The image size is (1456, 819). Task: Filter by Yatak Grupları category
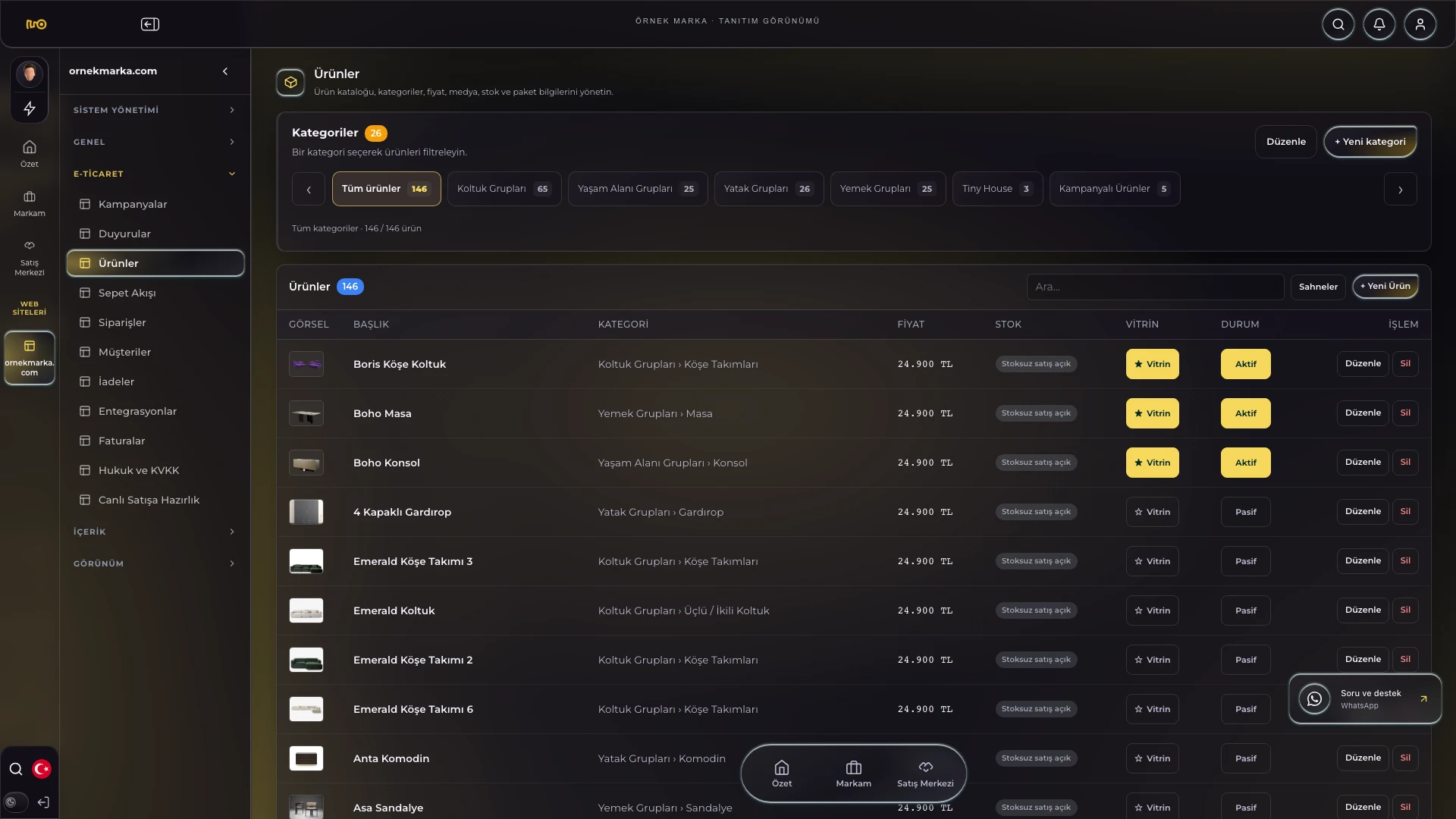point(768,189)
